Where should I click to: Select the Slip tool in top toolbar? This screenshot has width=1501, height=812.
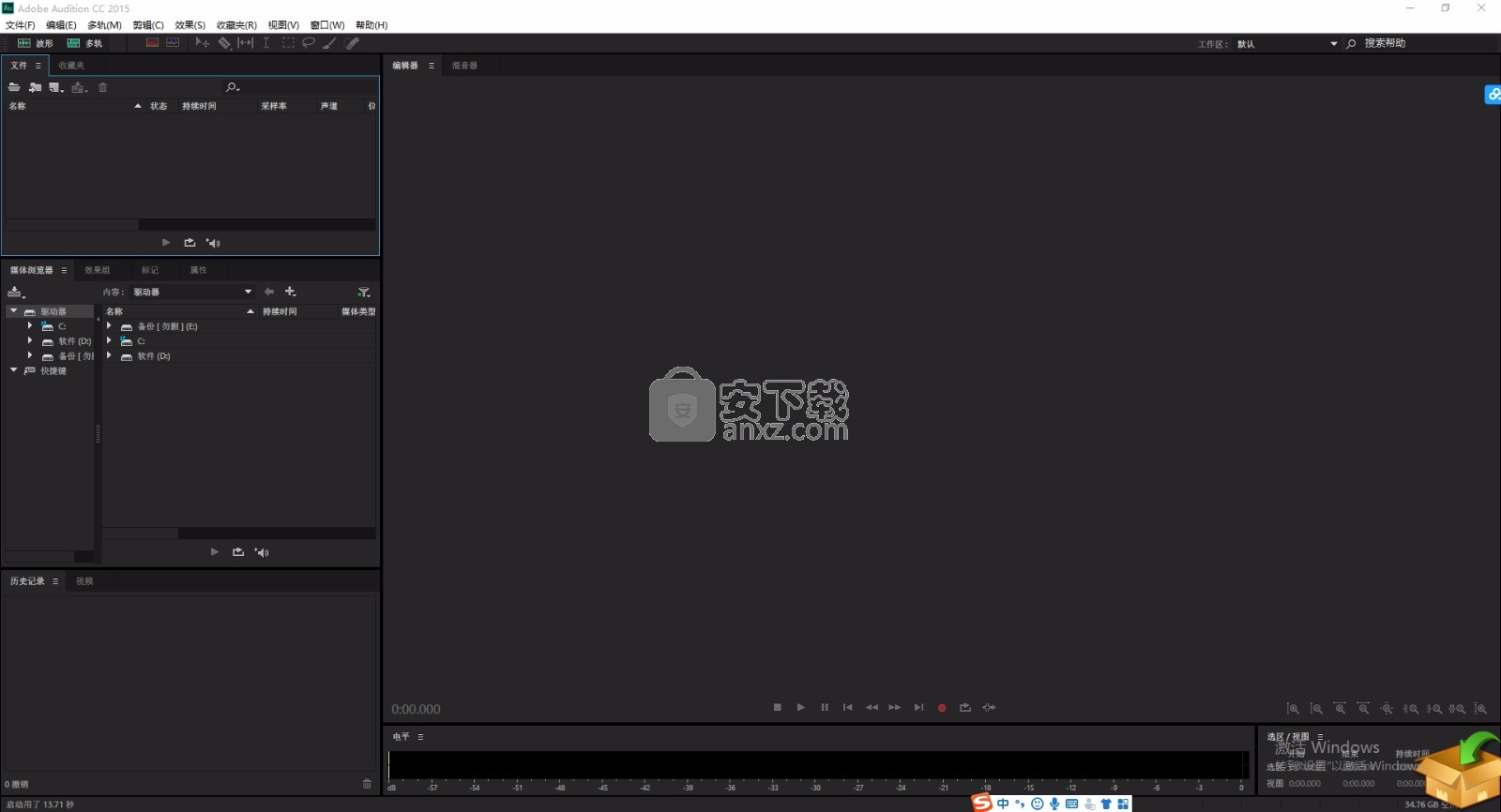tap(246, 43)
